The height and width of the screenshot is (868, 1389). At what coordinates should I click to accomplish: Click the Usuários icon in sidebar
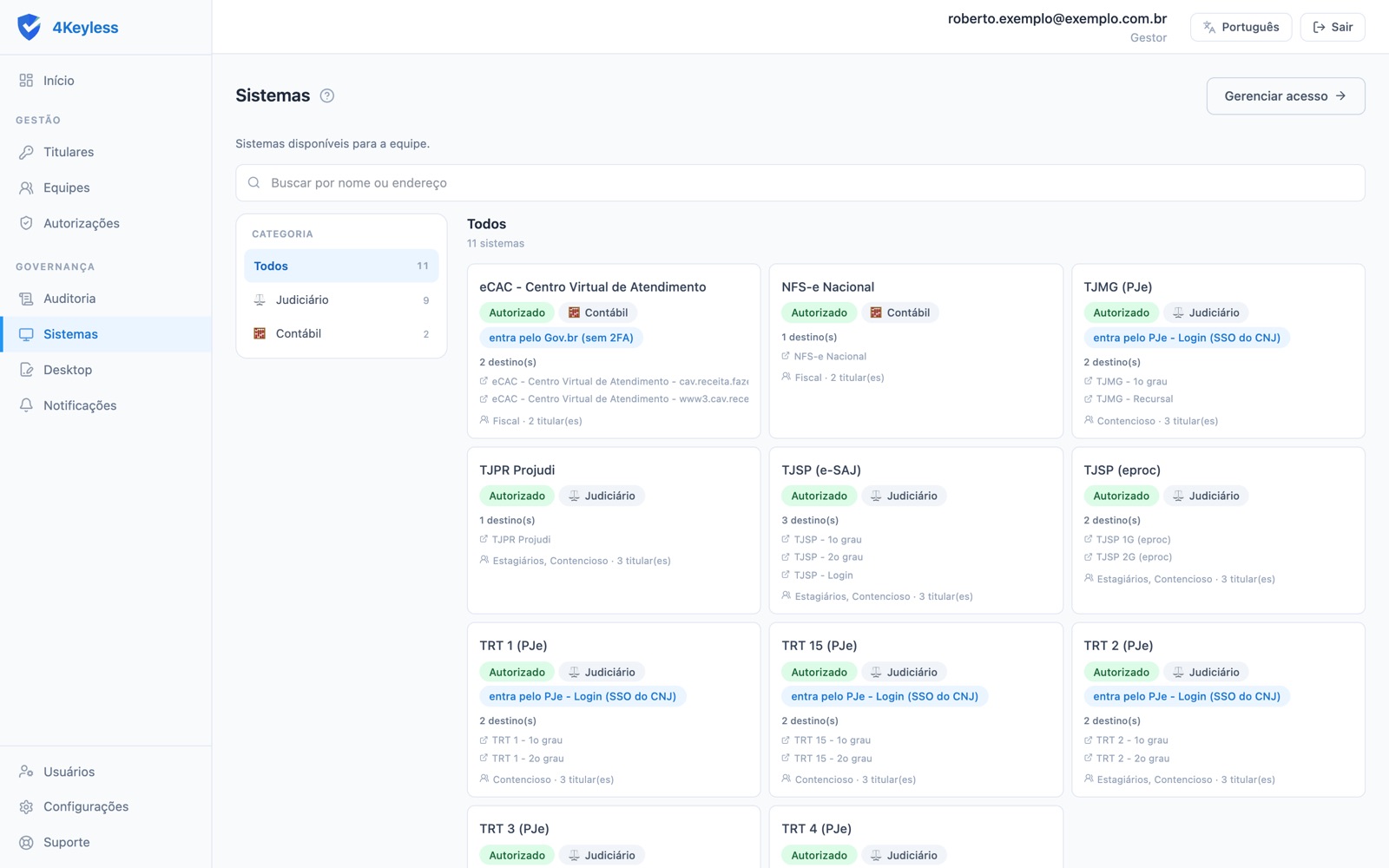26,772
